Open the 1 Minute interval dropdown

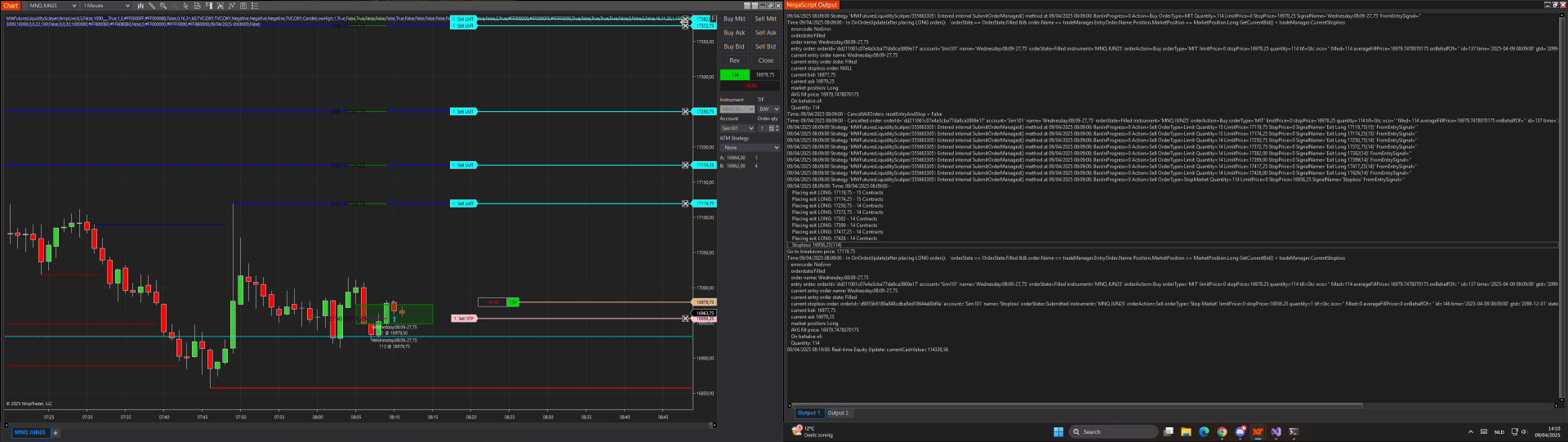105,6
